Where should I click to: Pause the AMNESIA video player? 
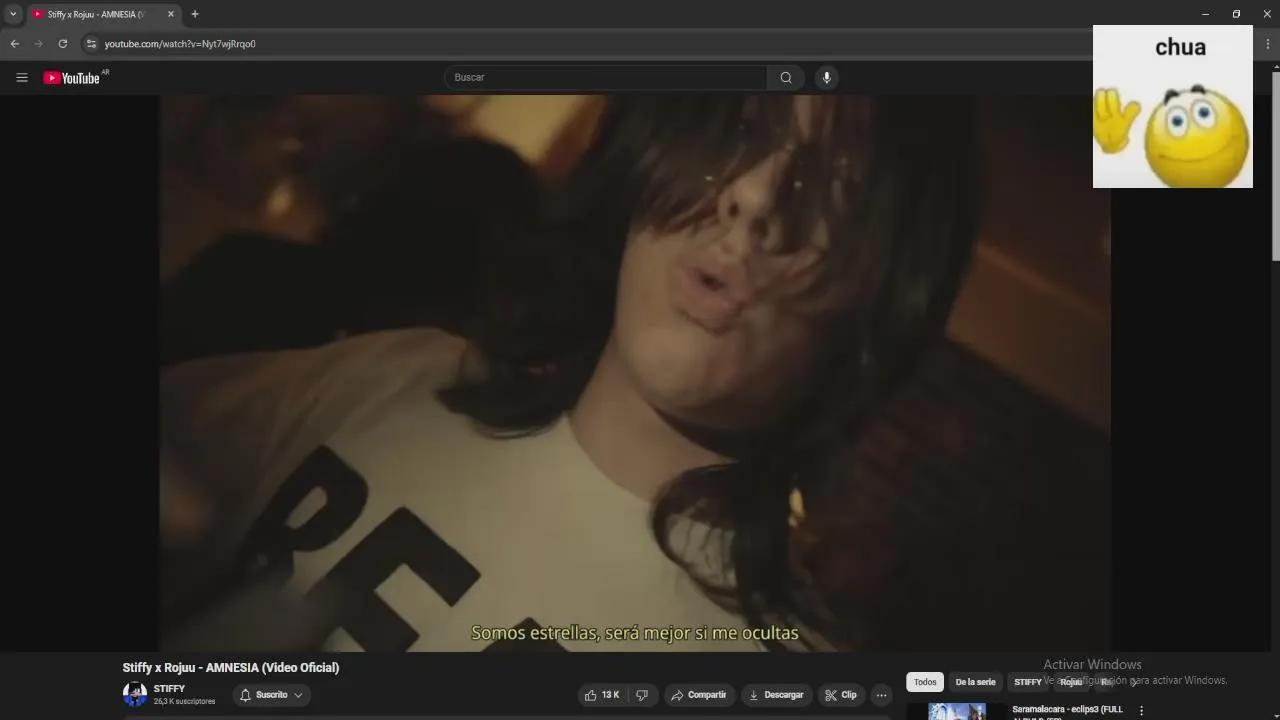pos(635,373)
